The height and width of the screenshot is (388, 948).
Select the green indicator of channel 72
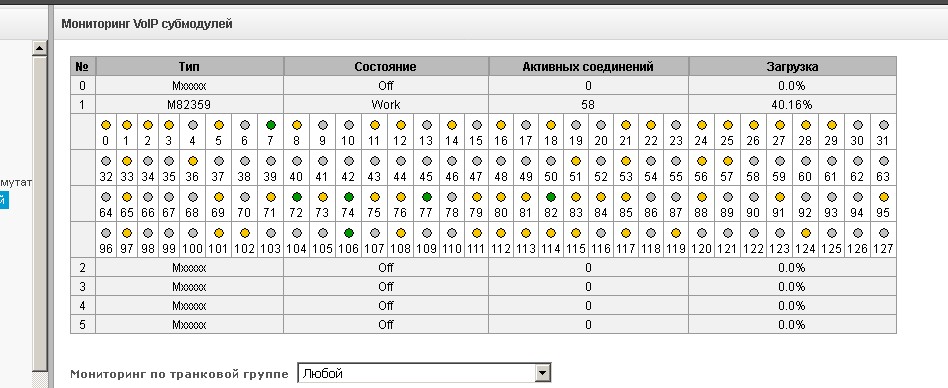click(296, 197)
